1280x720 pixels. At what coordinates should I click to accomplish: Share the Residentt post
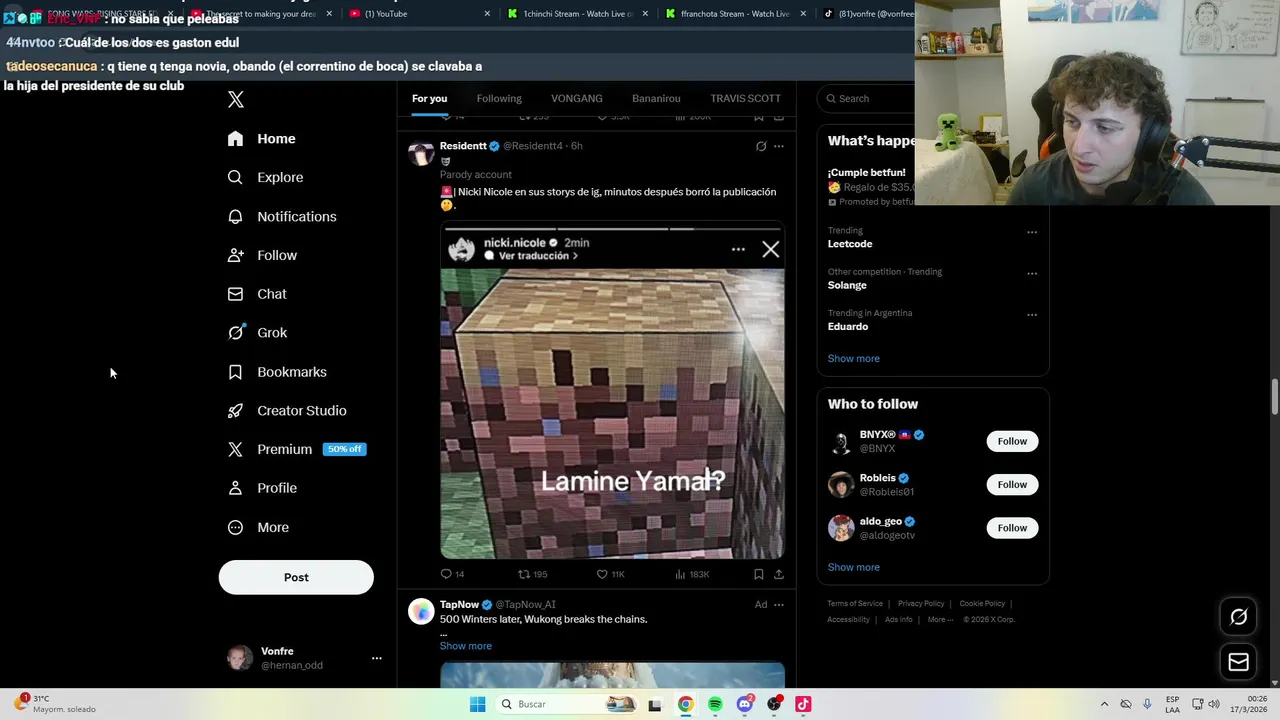click(x=779, y=574)
